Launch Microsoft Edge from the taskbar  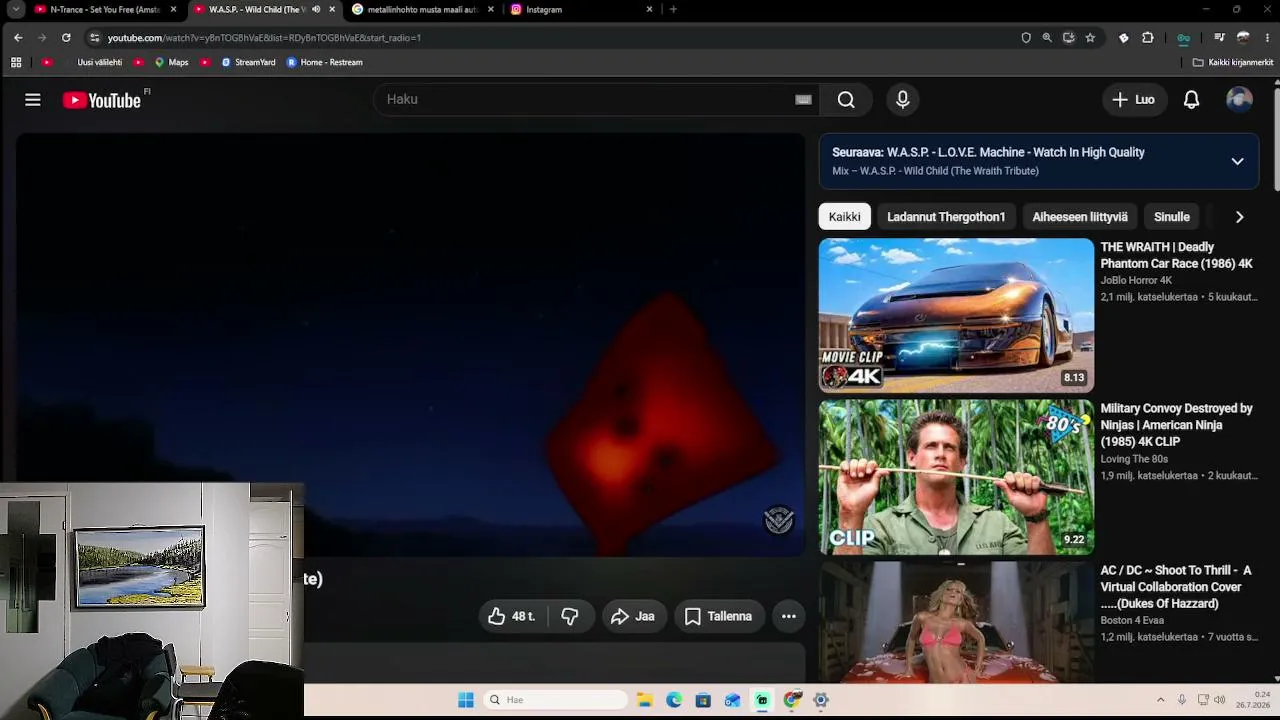tap(674, 700)
